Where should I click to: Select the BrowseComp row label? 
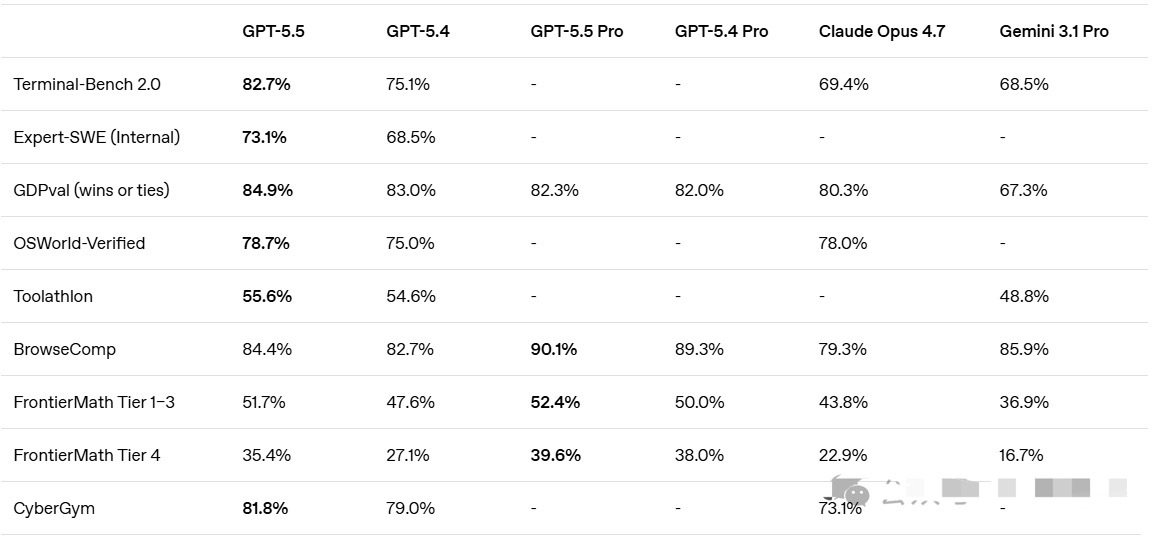click(x=65, y=350)
